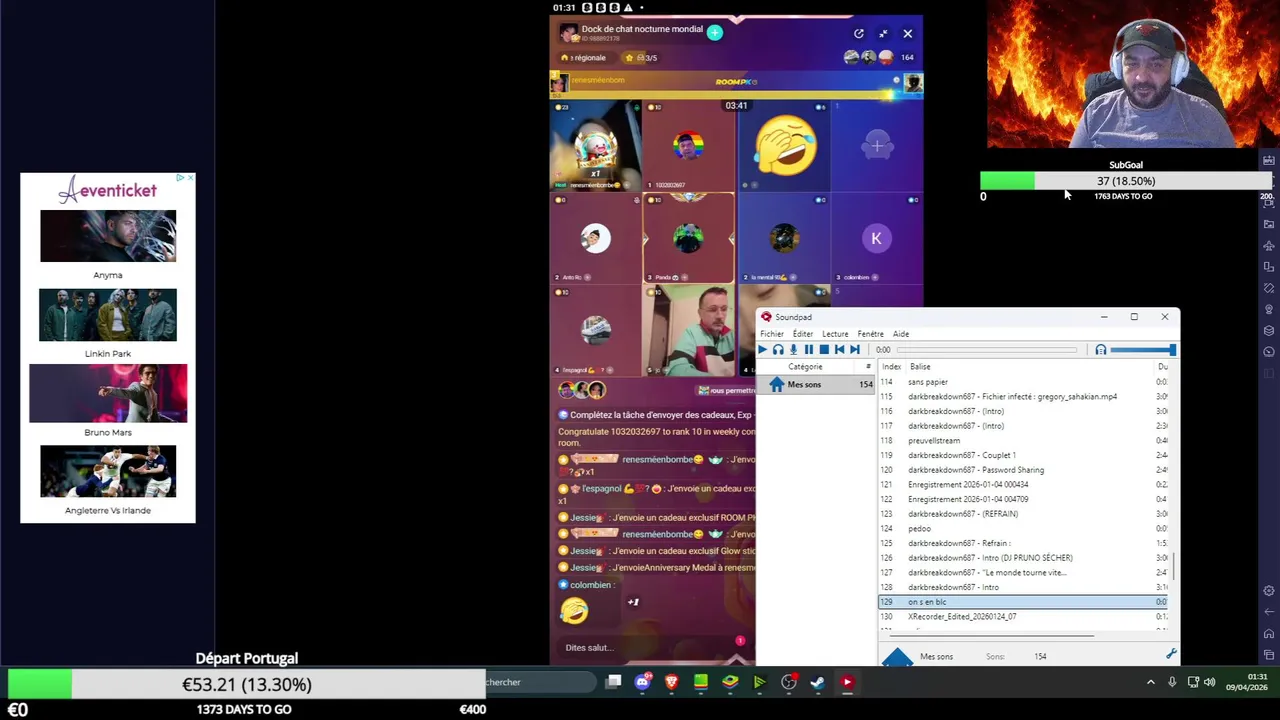Show hidden system tray icons chevron
This screenshot has width=1280, height=720.
[x=1150, y=683]
